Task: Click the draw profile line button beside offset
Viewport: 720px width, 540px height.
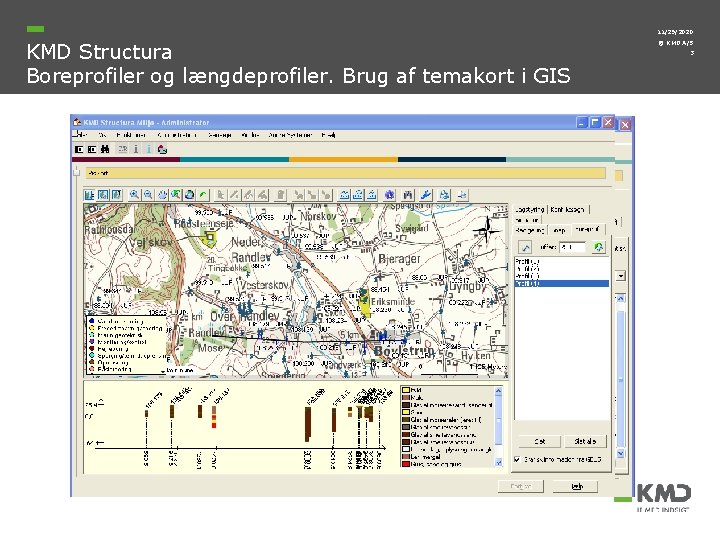Action: 525,247
